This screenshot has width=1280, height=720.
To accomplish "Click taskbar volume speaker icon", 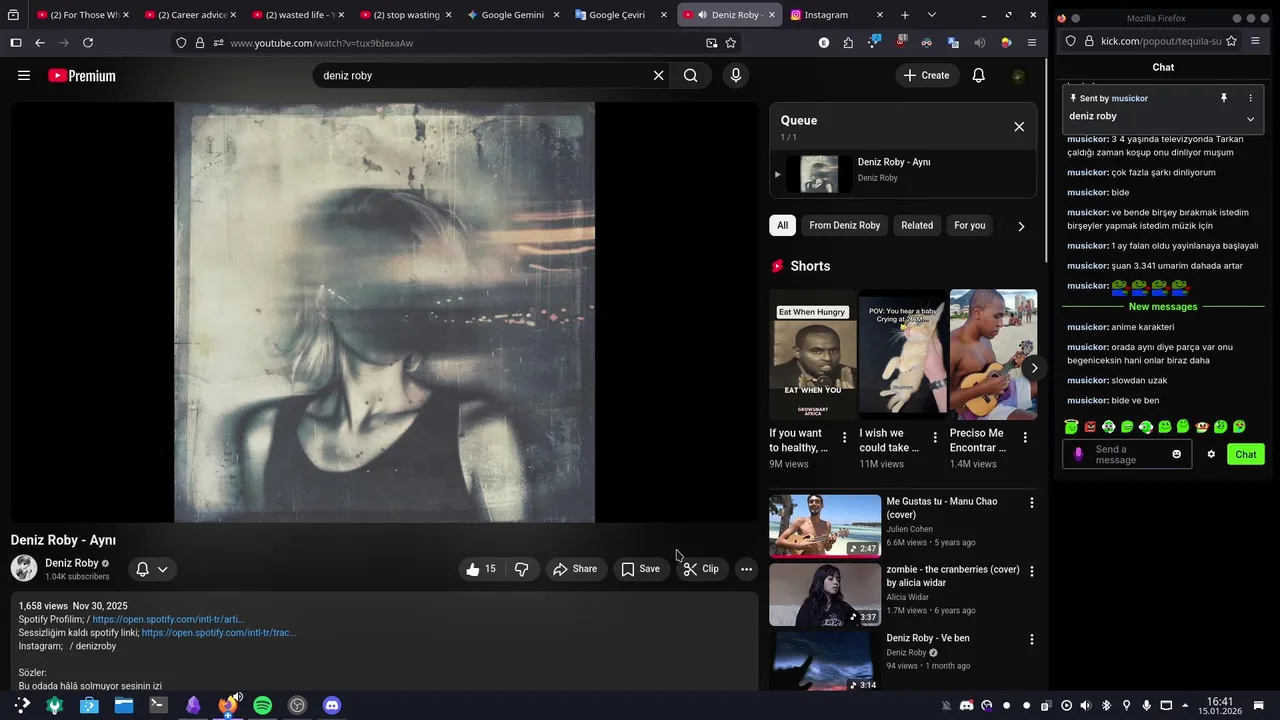I will click(x=1086, y=705).
